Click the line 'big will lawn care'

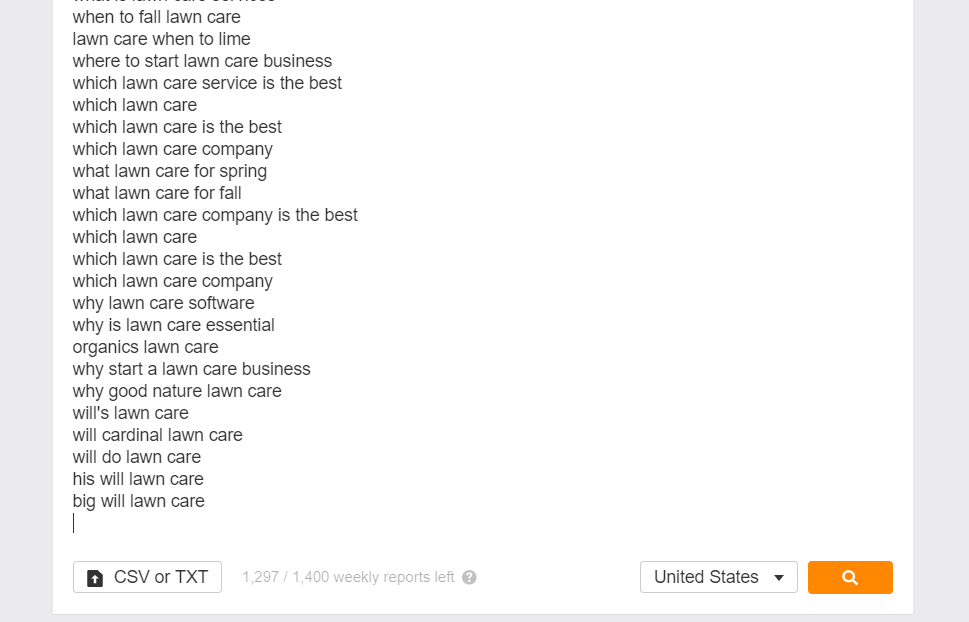138,501
